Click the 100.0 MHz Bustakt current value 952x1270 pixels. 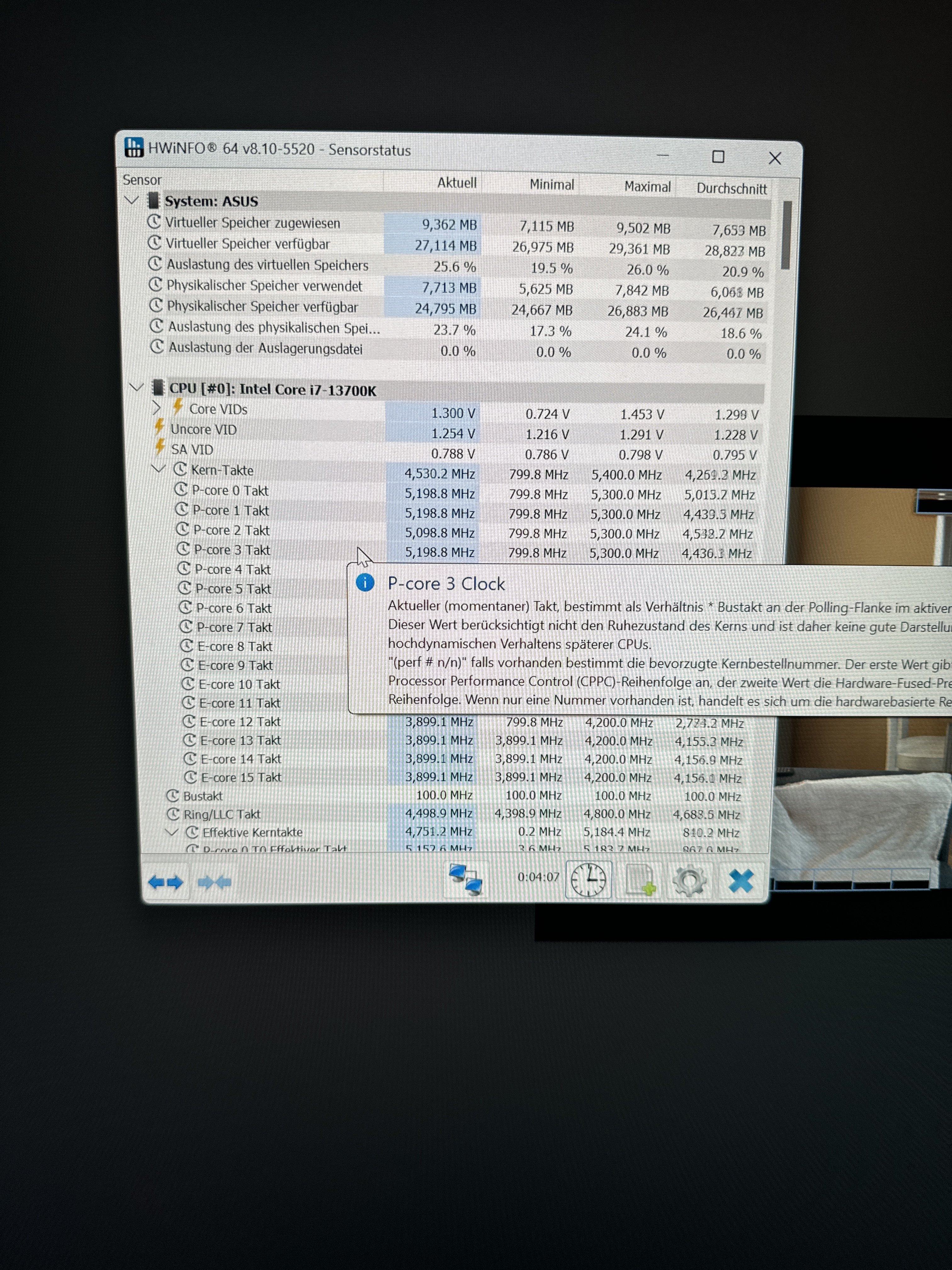[x=444, y=795]
